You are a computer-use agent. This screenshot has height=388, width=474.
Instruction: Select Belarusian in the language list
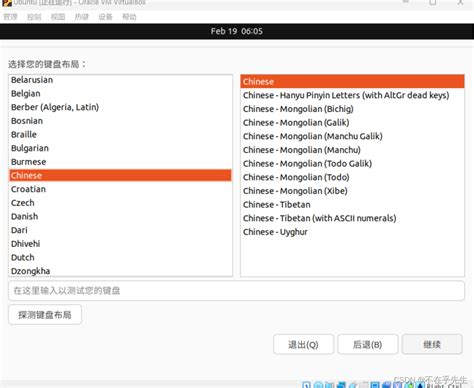point(120,80)
